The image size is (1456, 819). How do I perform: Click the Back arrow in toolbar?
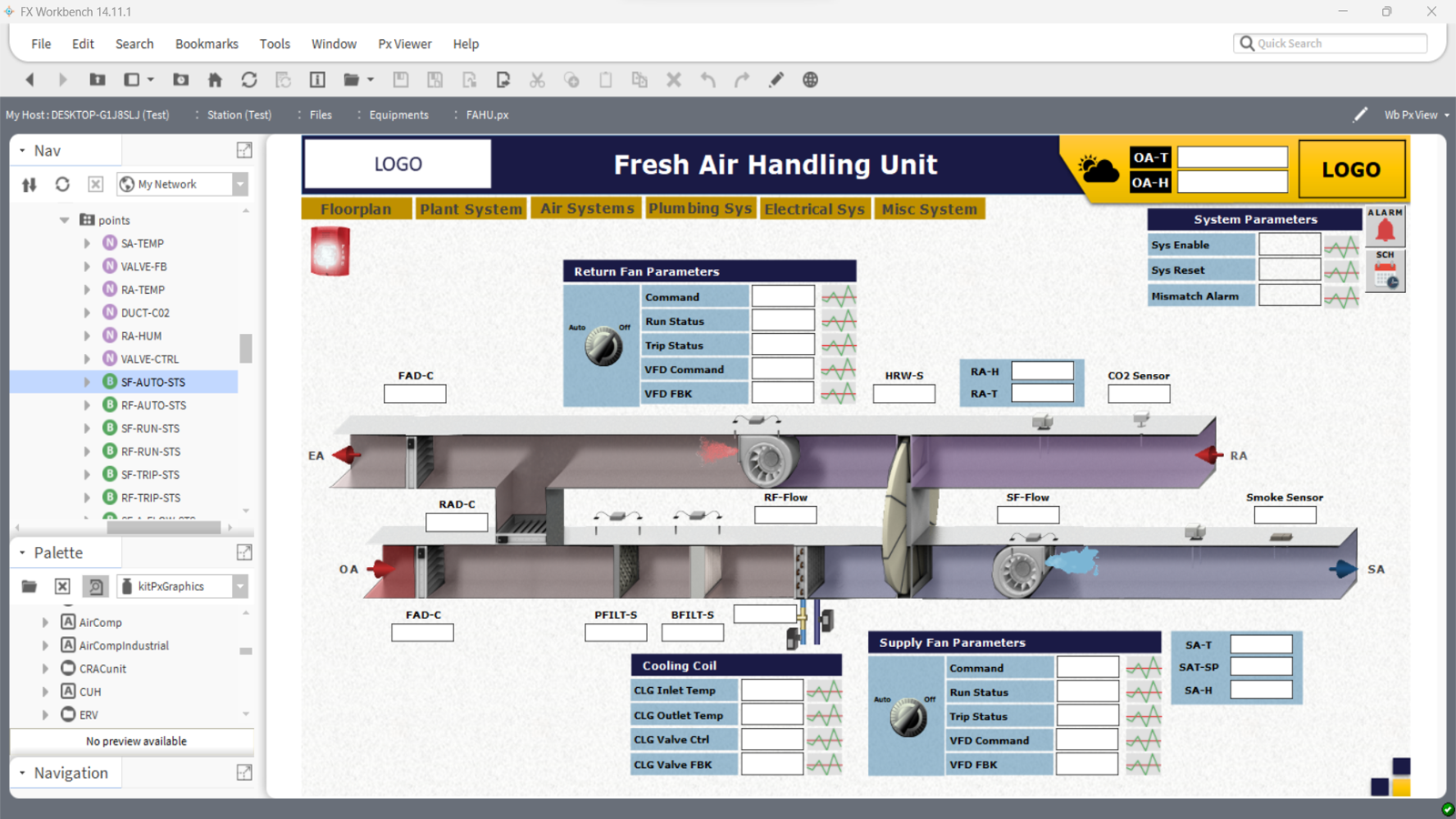pos(30,80)
